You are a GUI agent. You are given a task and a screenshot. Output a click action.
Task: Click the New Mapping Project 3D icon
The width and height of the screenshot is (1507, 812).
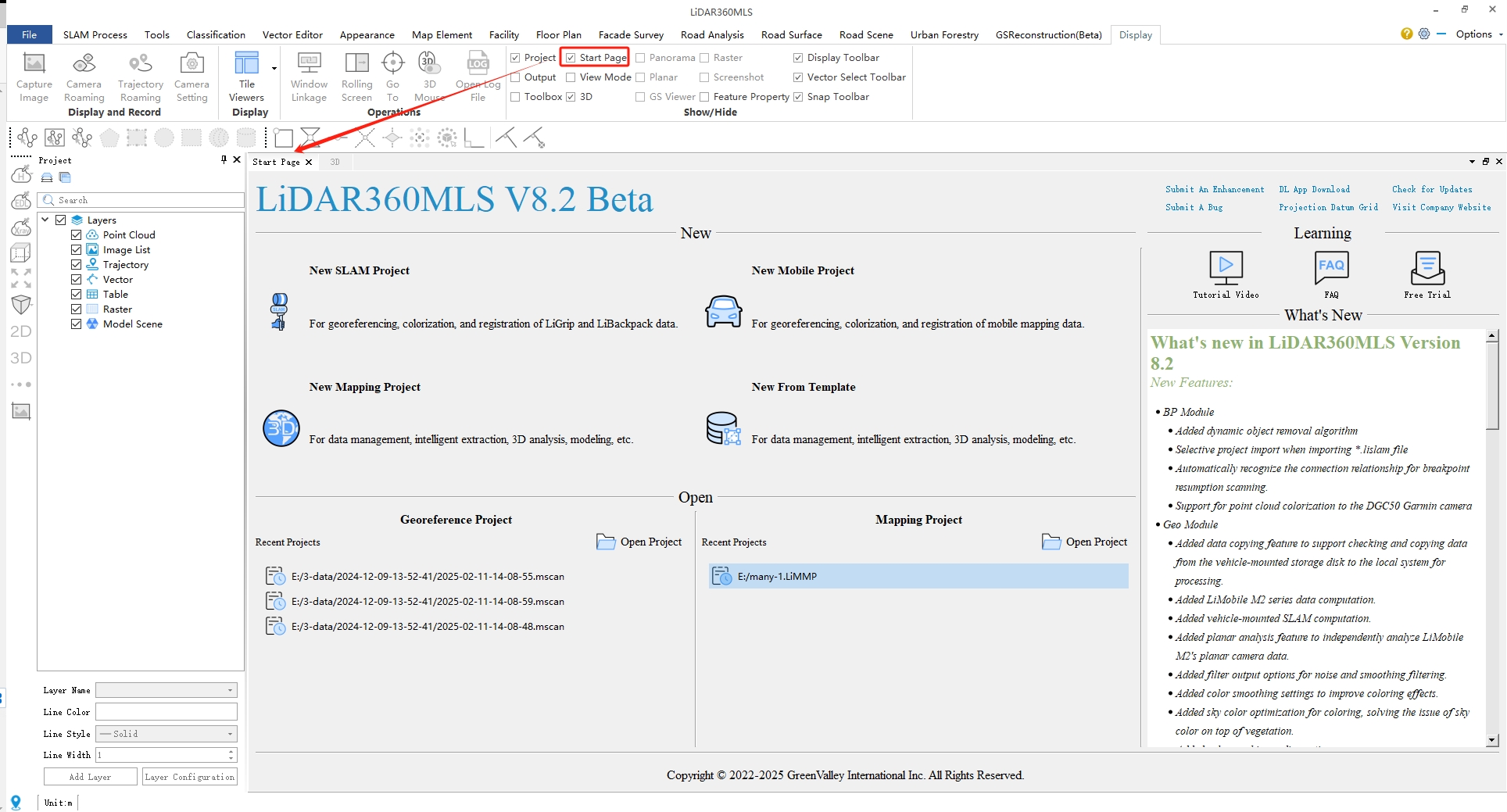pyautogui.click(x=281, y=428)
